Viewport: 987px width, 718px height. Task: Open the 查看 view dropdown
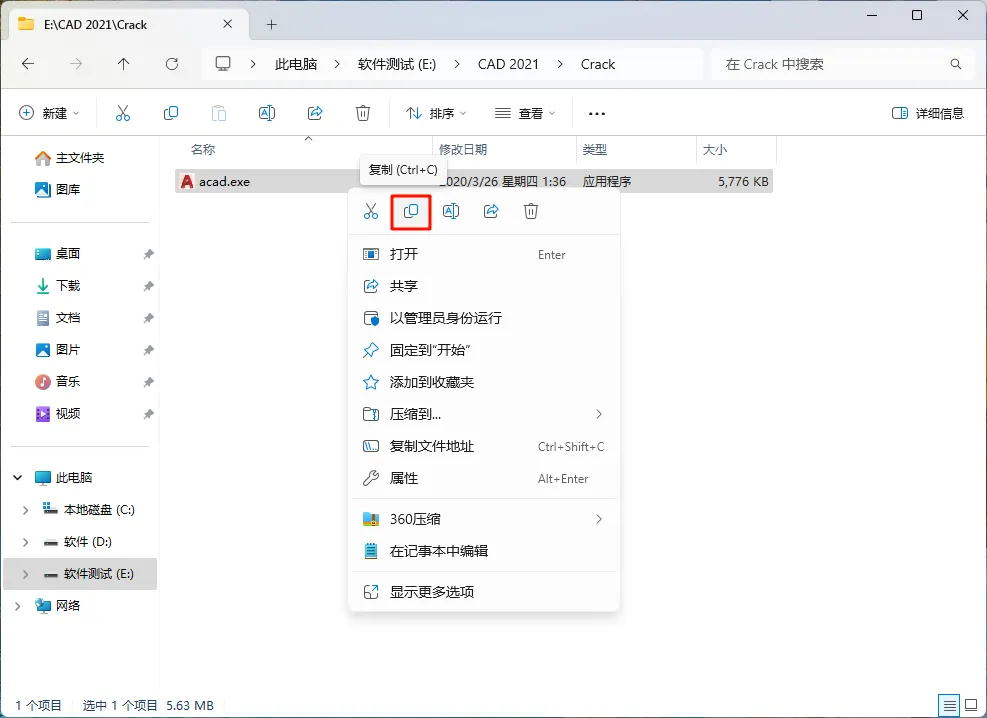click(x=525, y=113)
